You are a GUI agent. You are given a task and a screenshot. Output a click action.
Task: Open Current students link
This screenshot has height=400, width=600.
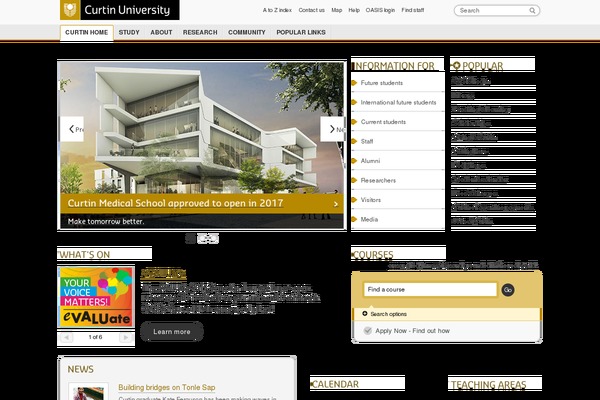tap(383, 122)
